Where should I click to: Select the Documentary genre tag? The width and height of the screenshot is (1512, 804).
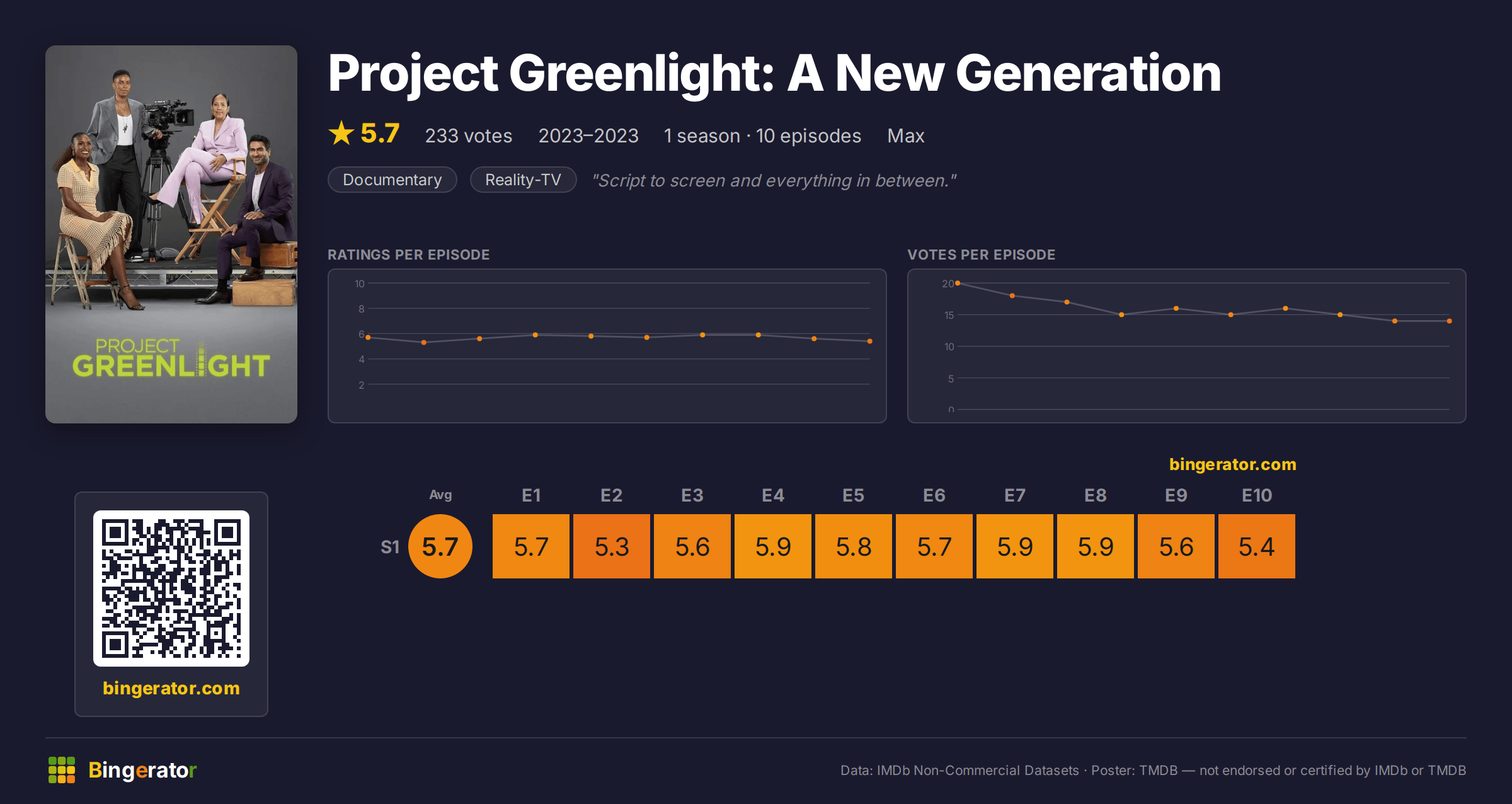pyautogui.click(x=392, y=180)
